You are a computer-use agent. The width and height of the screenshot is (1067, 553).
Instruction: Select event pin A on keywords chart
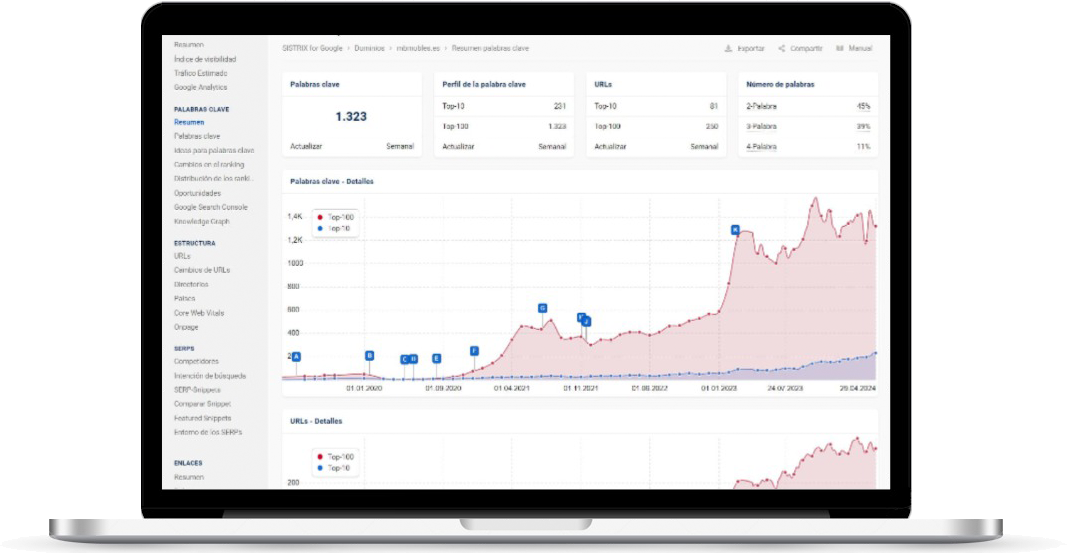pos(296,357)
